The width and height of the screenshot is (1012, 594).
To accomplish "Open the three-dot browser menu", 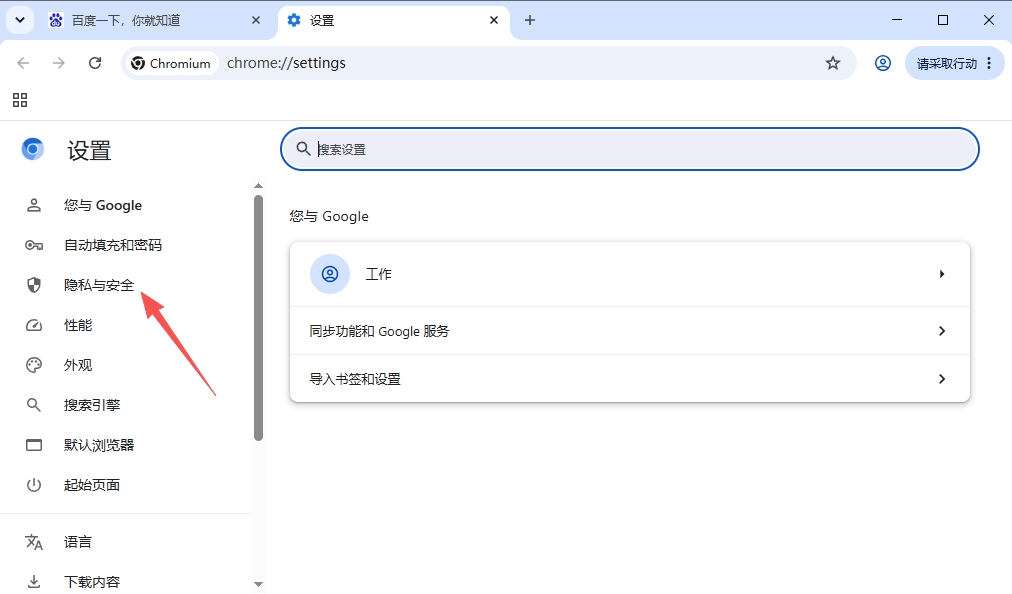I will (989, 63).
